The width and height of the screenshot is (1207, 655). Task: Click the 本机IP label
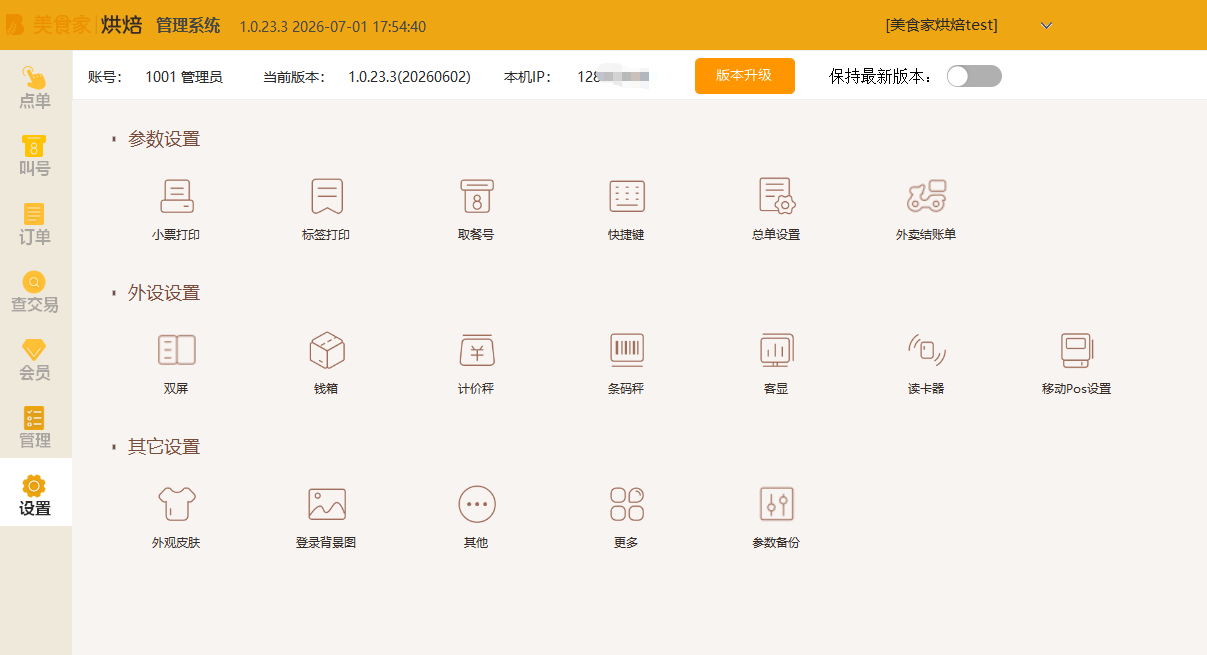[x=529, y=76]
